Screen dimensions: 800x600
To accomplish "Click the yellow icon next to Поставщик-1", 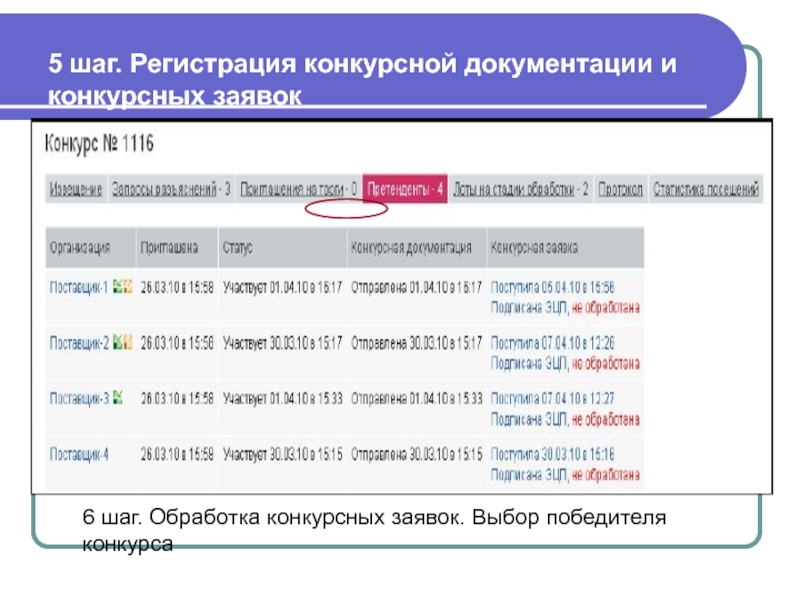I will [128, 287].
